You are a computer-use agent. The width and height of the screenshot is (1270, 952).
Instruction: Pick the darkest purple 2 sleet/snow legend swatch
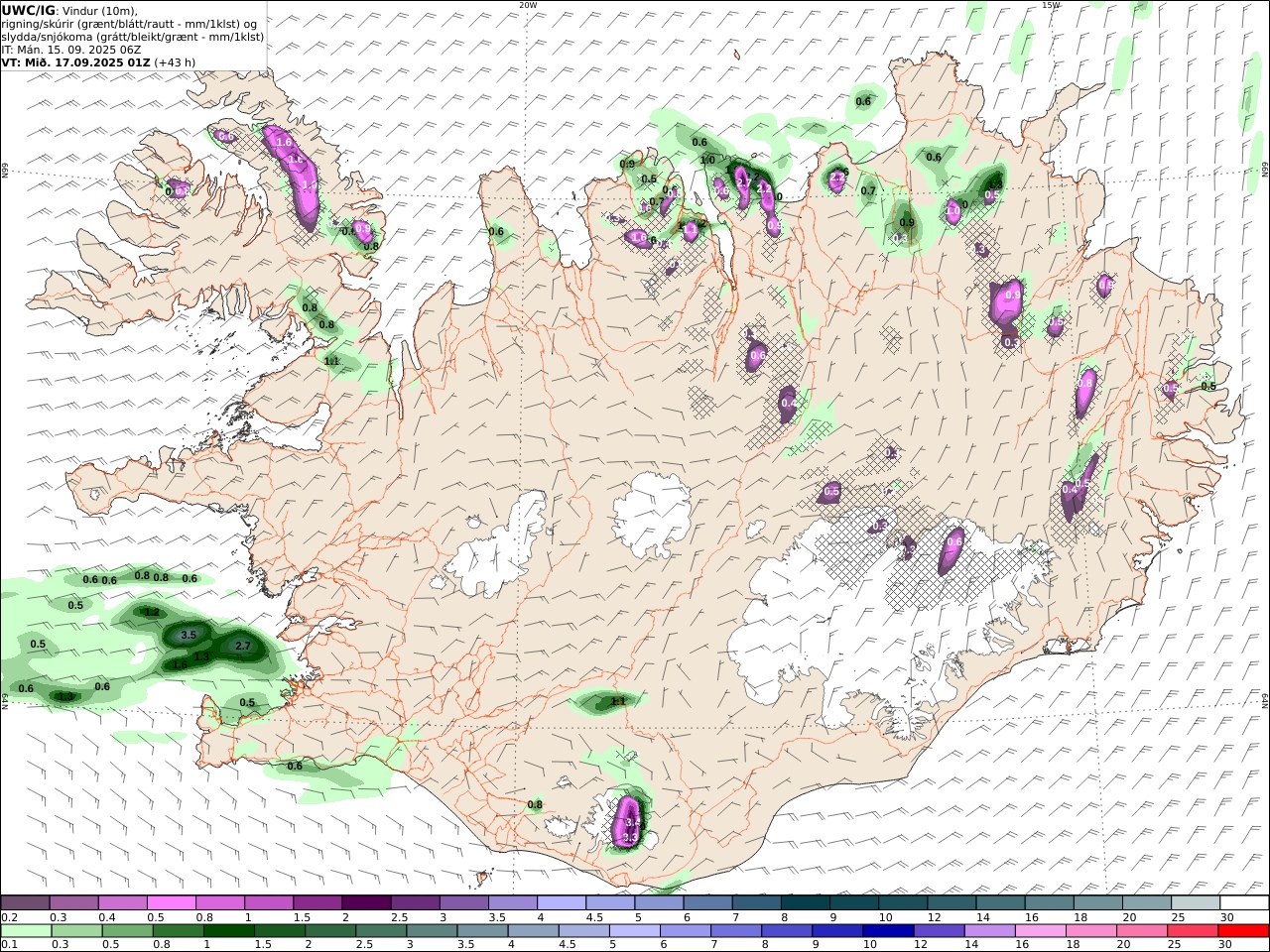(x=365, y=902)
